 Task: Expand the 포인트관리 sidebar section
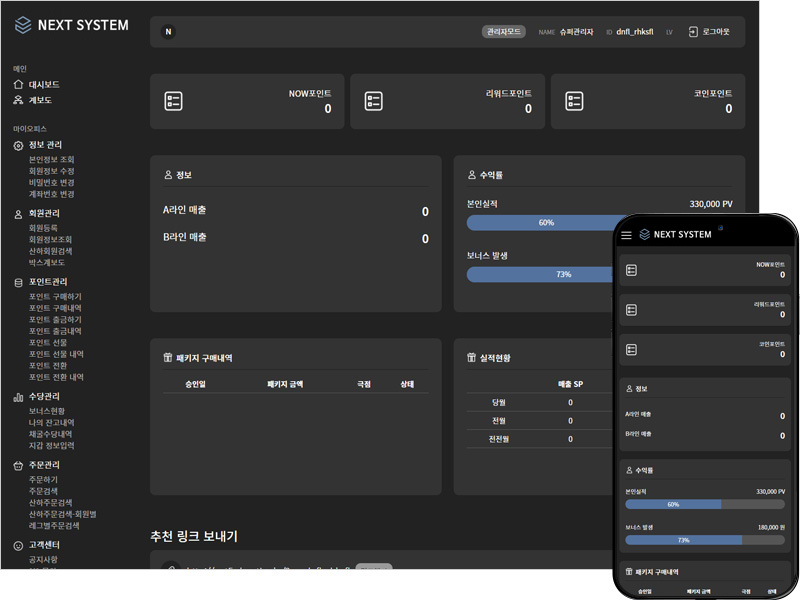47,282
